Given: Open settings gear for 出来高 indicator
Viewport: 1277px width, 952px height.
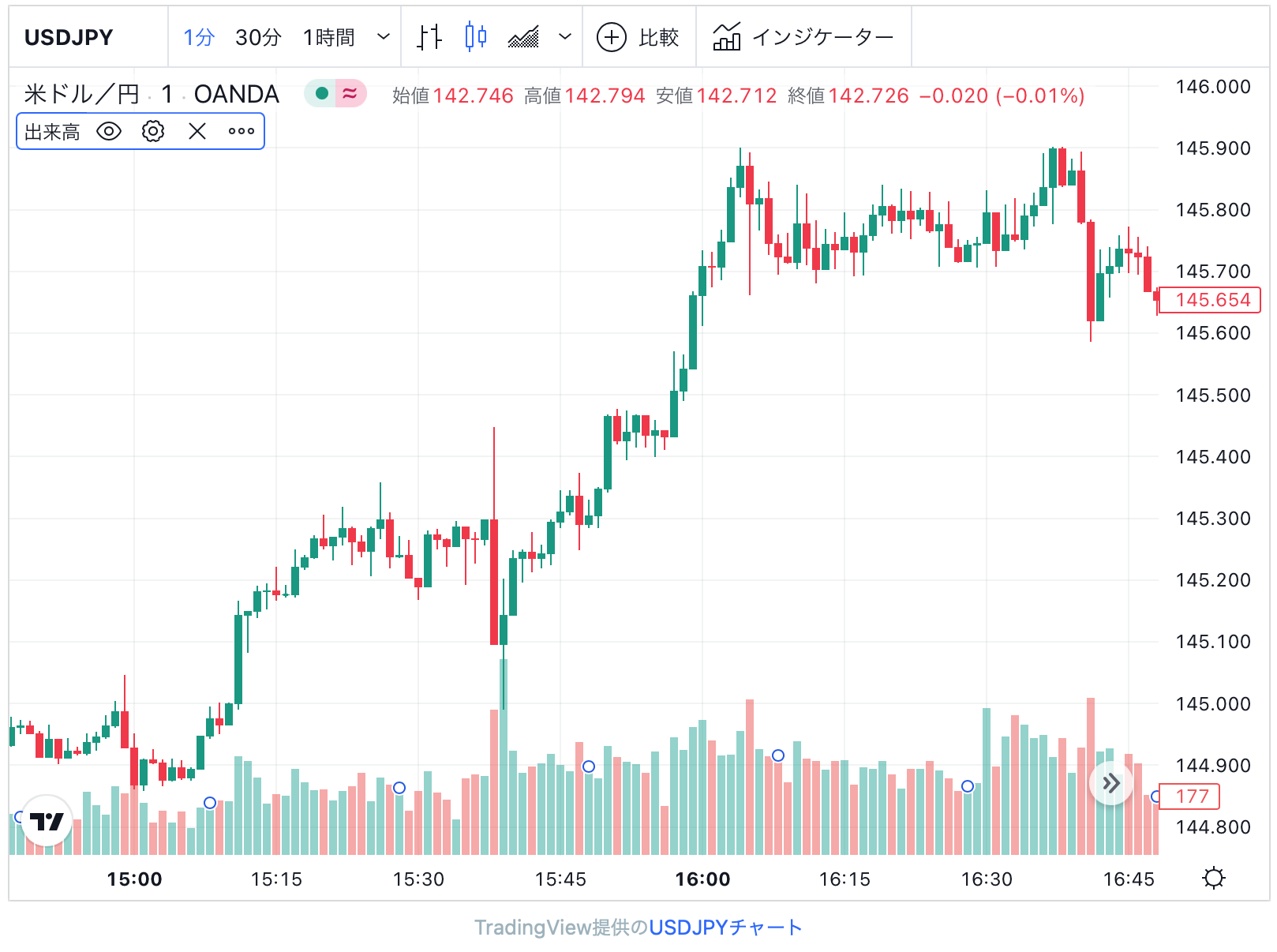Looking at the screenshot, I should (153, 131).
